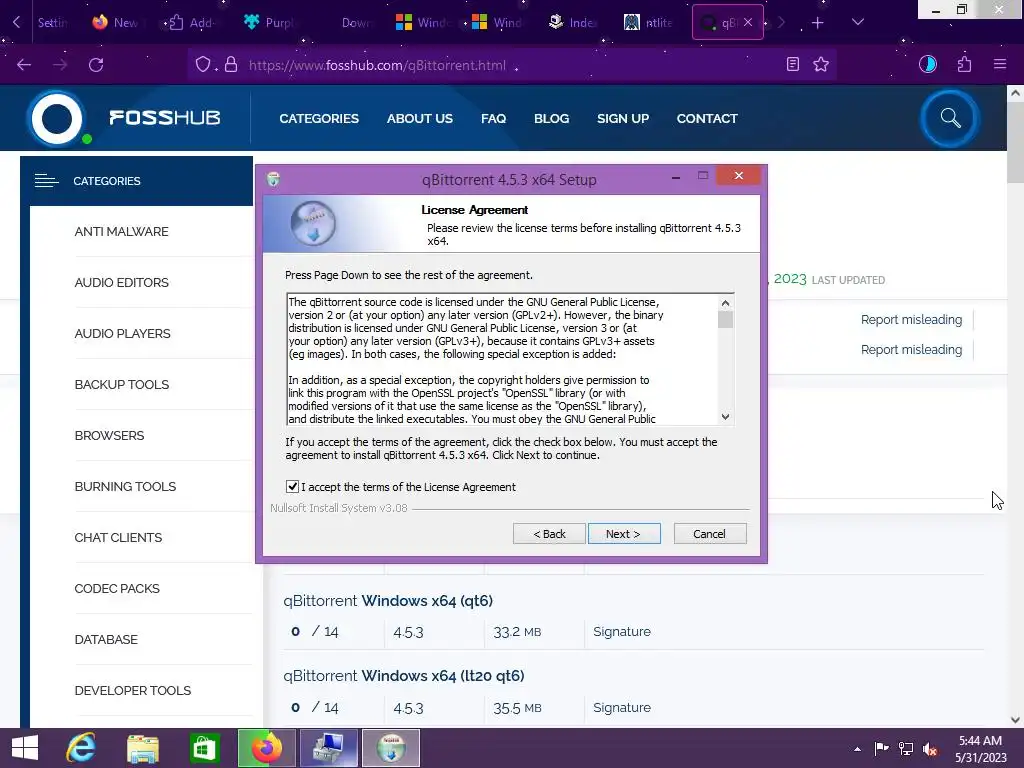Go to SIGN UP page

tap(622, 118)
